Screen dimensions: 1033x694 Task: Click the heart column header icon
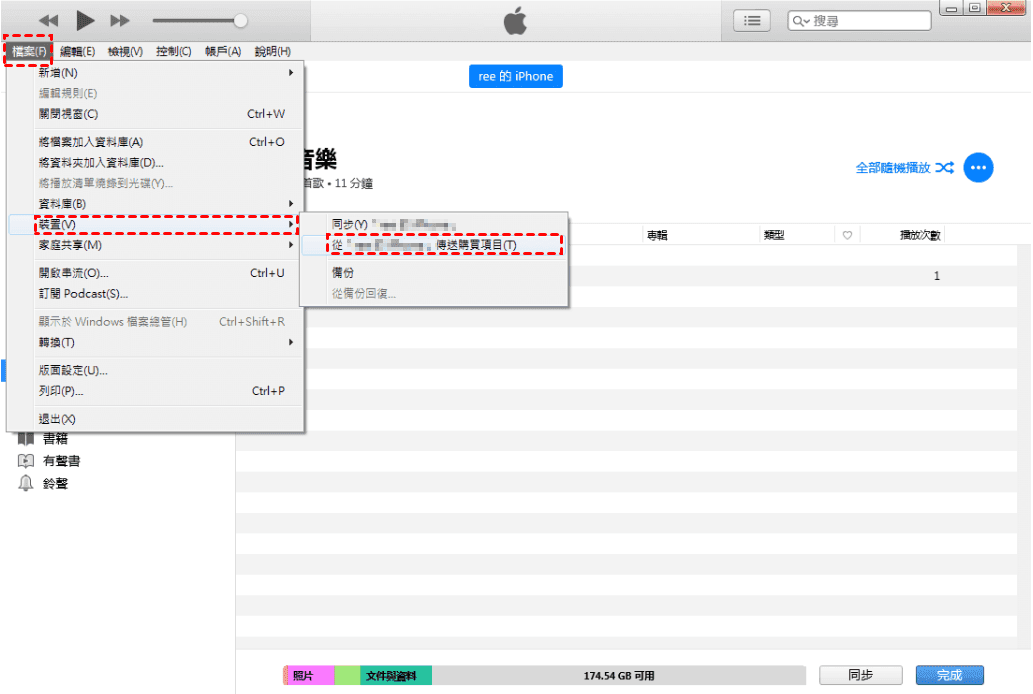click(x=846, y=235)
